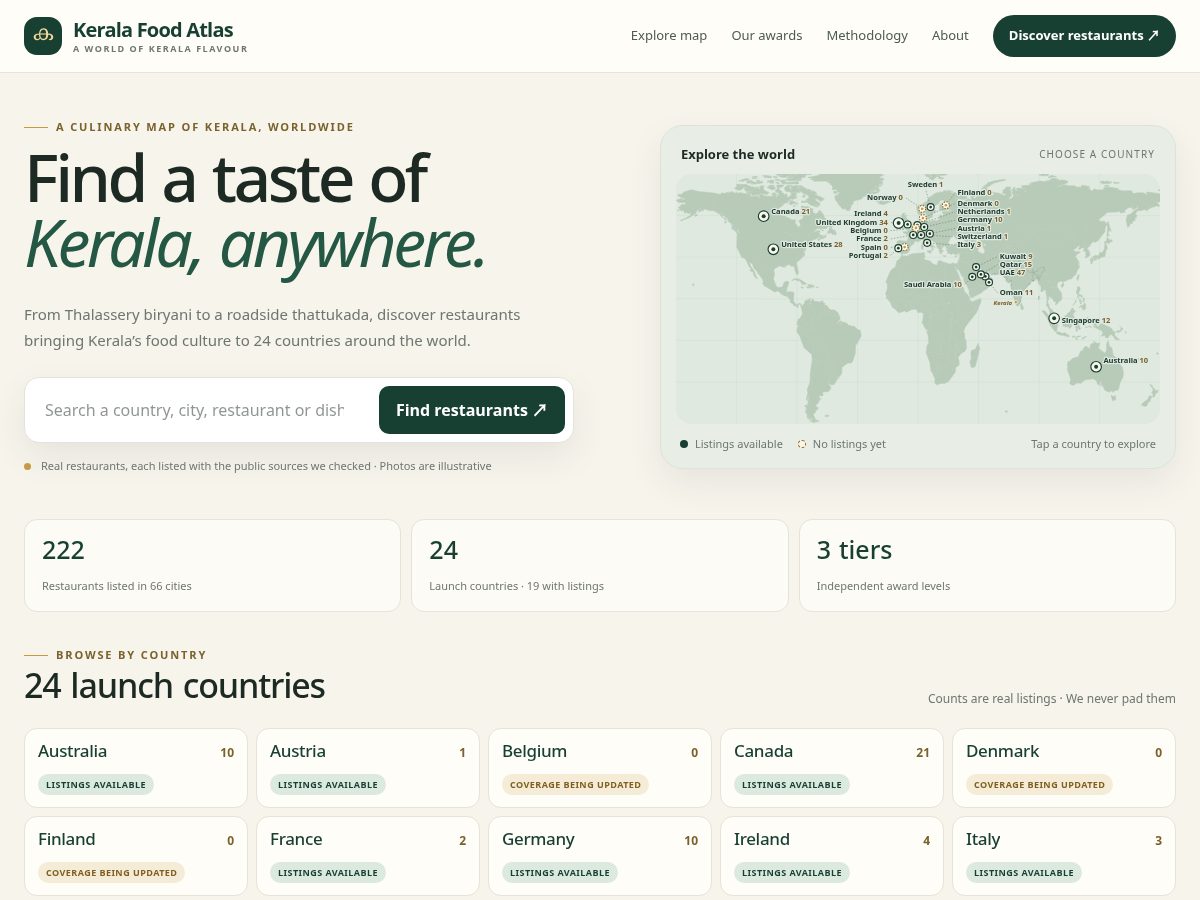Click the Find restaurants button
The image size is (1200, 900).
tap(472, 410)
